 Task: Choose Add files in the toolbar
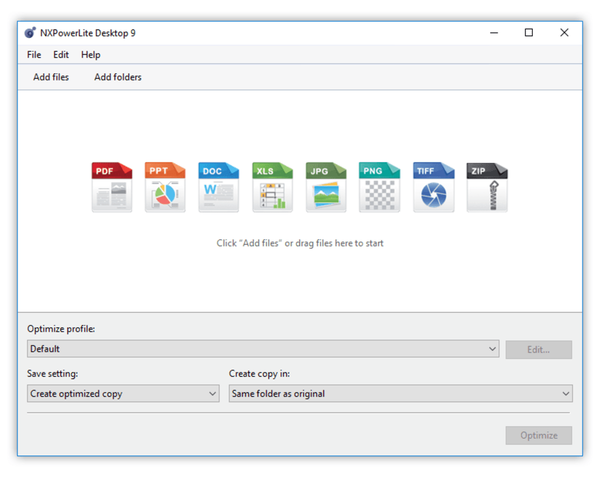click(51, 77)
